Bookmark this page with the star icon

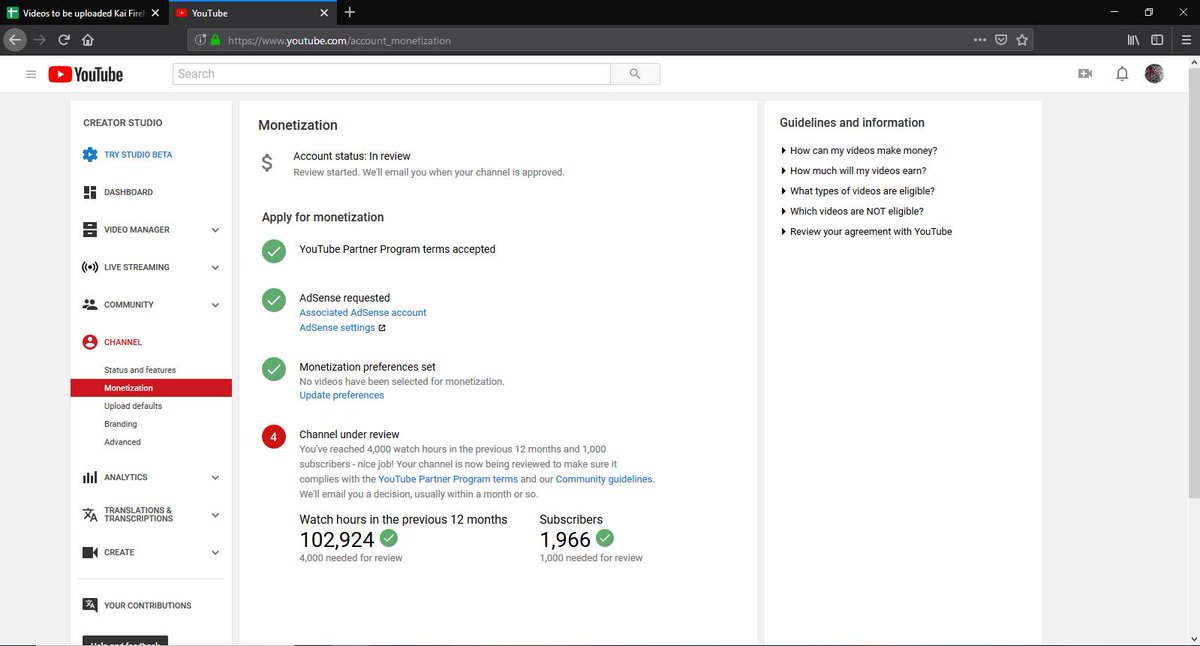tap(1022, 41)
